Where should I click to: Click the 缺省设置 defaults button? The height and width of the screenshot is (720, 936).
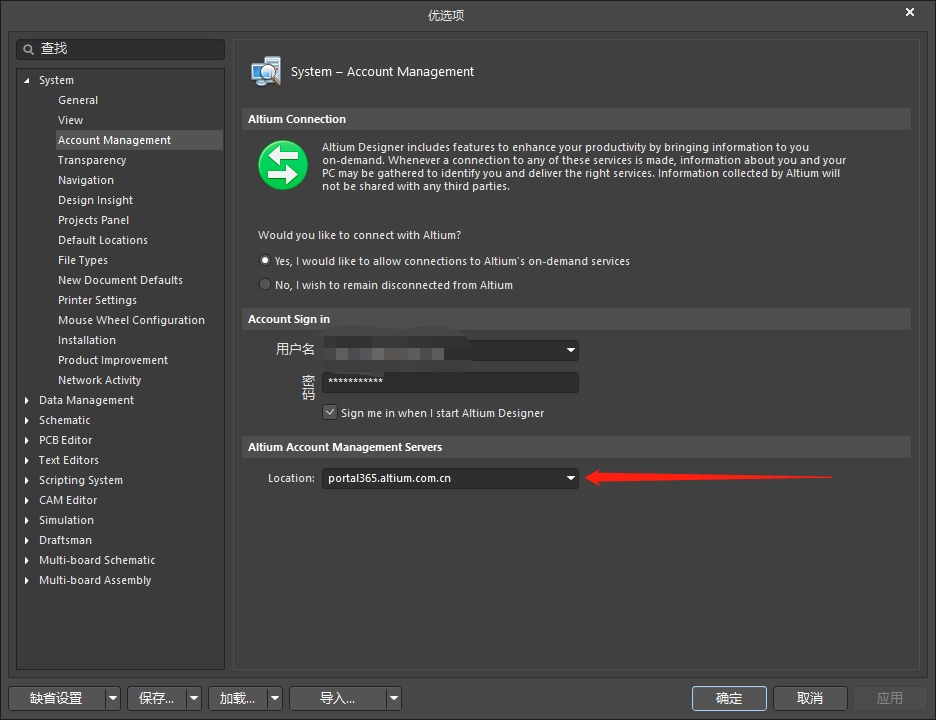(57, 698)
